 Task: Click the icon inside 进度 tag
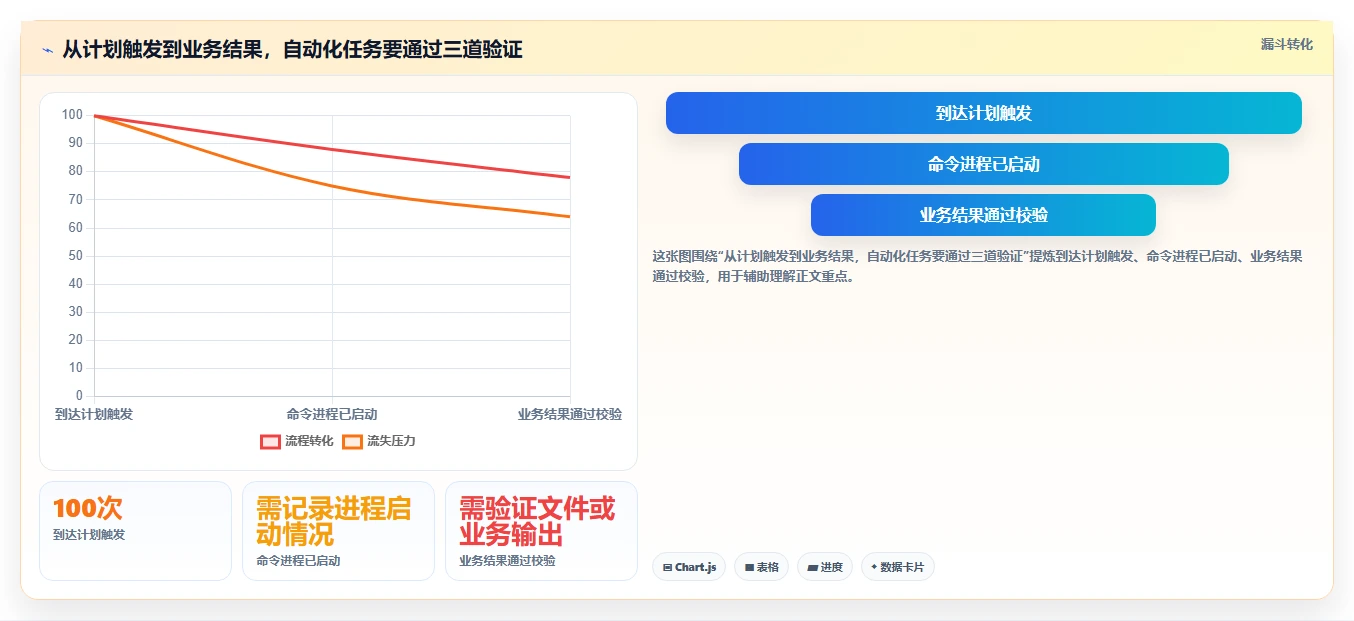pos(812,567)
